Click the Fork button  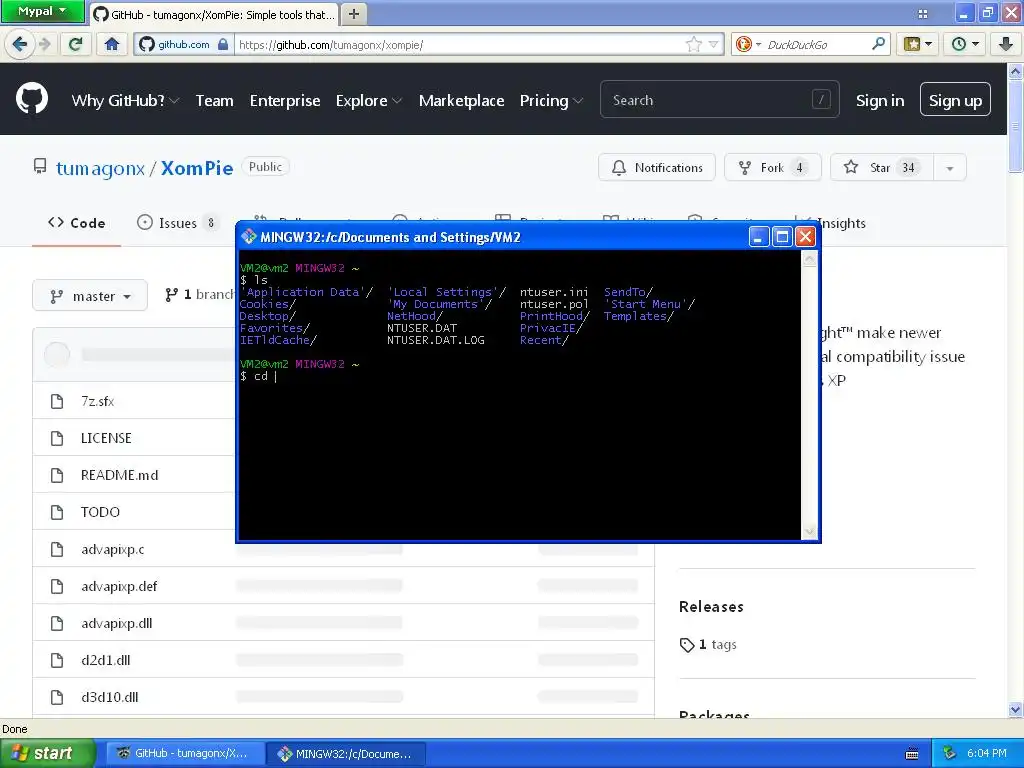(773, 168)
